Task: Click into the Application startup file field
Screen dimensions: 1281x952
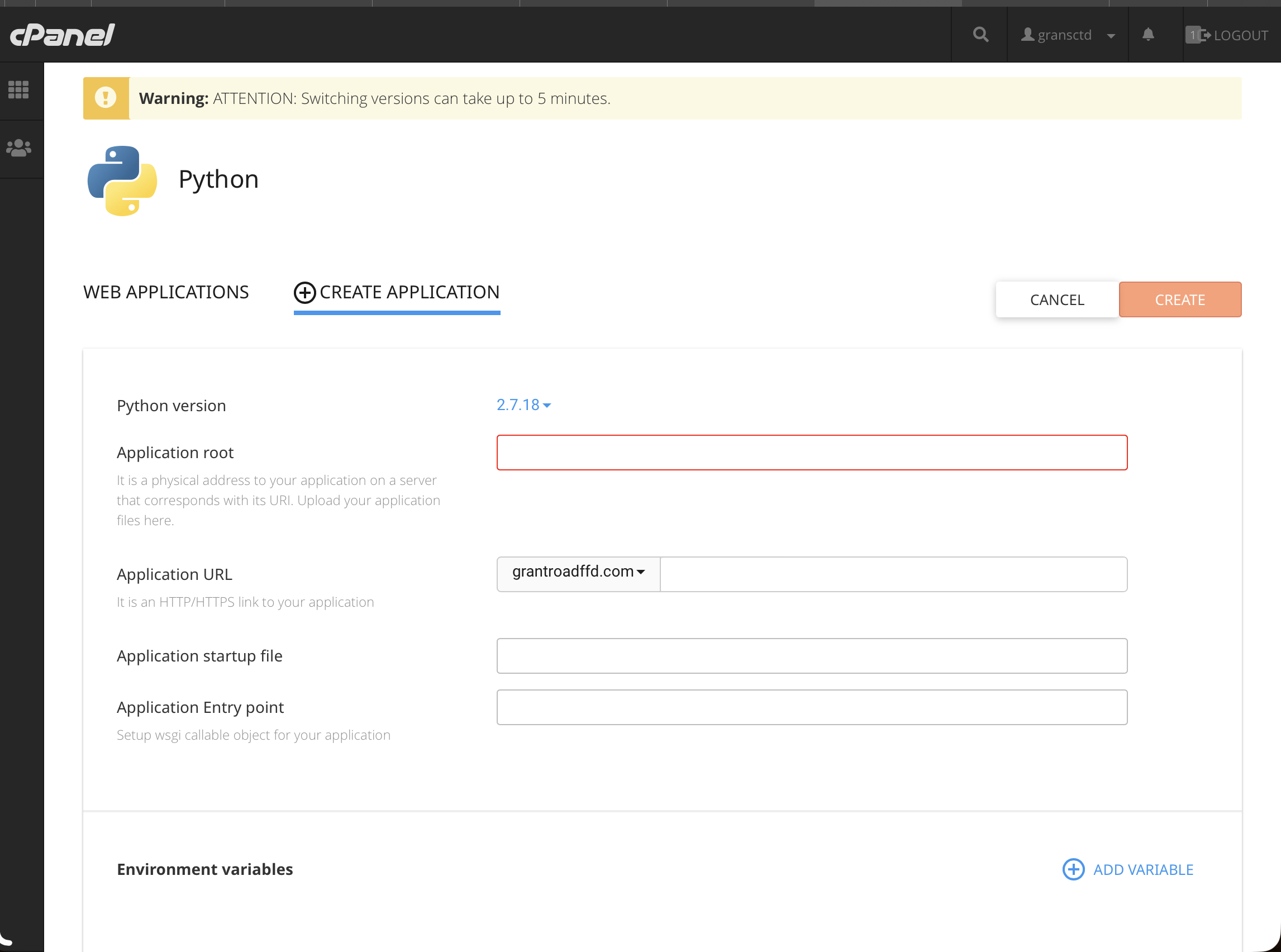Action: [x=811, y=656]
